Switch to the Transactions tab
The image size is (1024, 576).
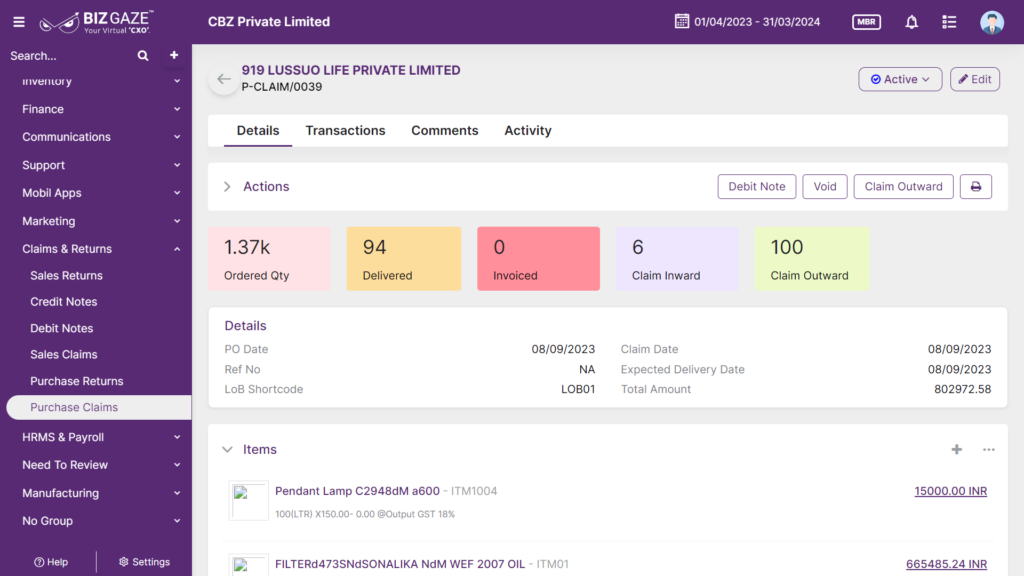tap(345, 131)
